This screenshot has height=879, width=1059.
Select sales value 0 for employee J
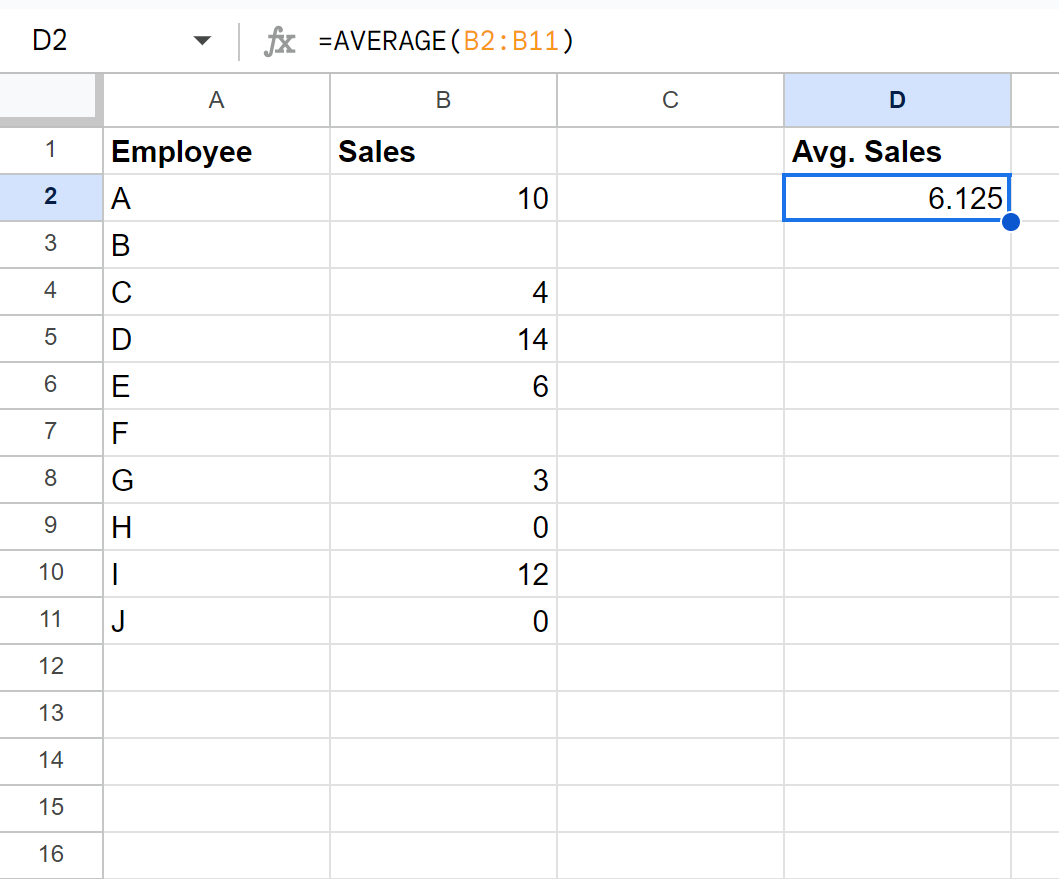click(443, 620)
